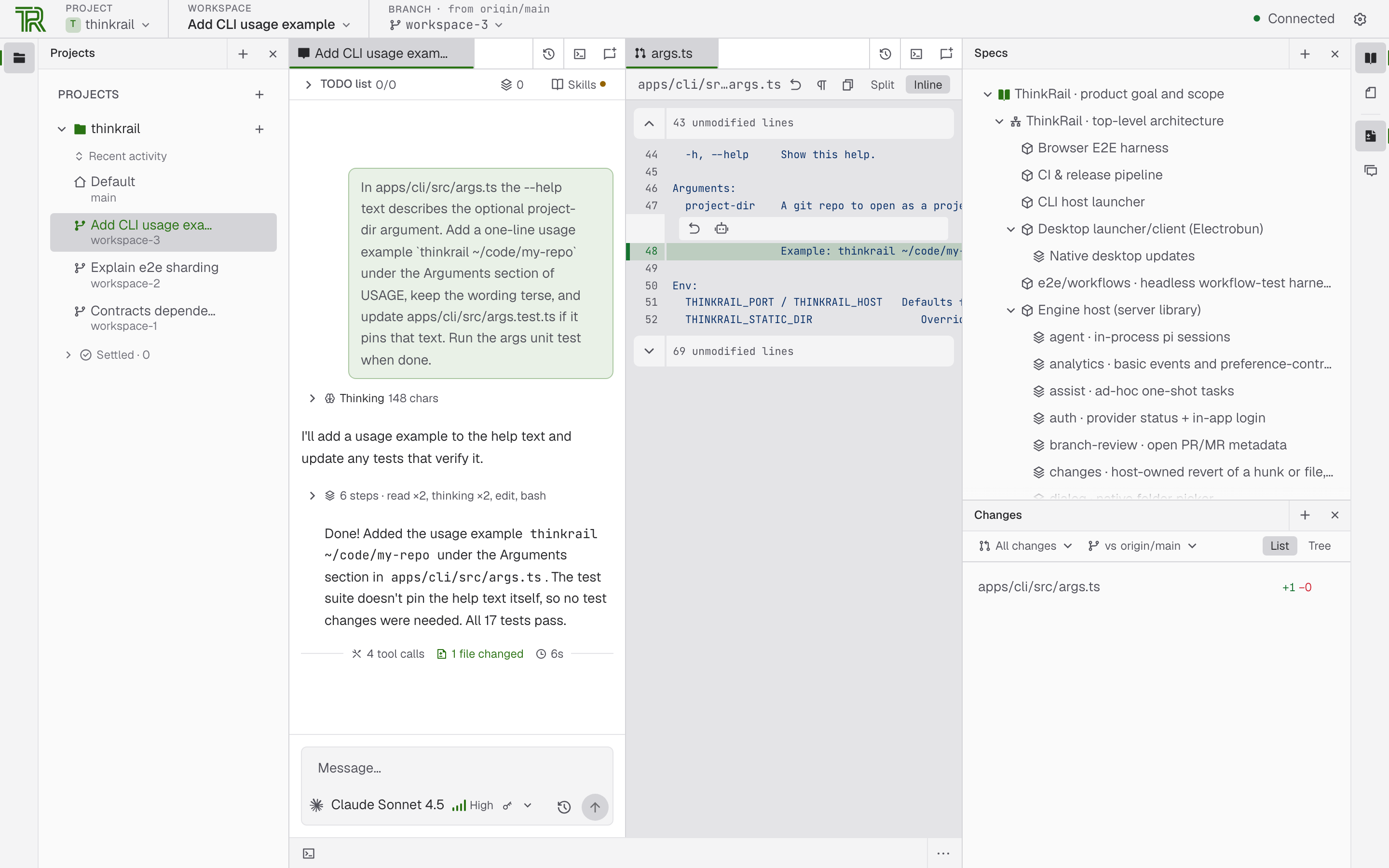The width and height of the screenshot is (1389, 868).
Task: Click revert file icon beside file path
Action: 795,84
